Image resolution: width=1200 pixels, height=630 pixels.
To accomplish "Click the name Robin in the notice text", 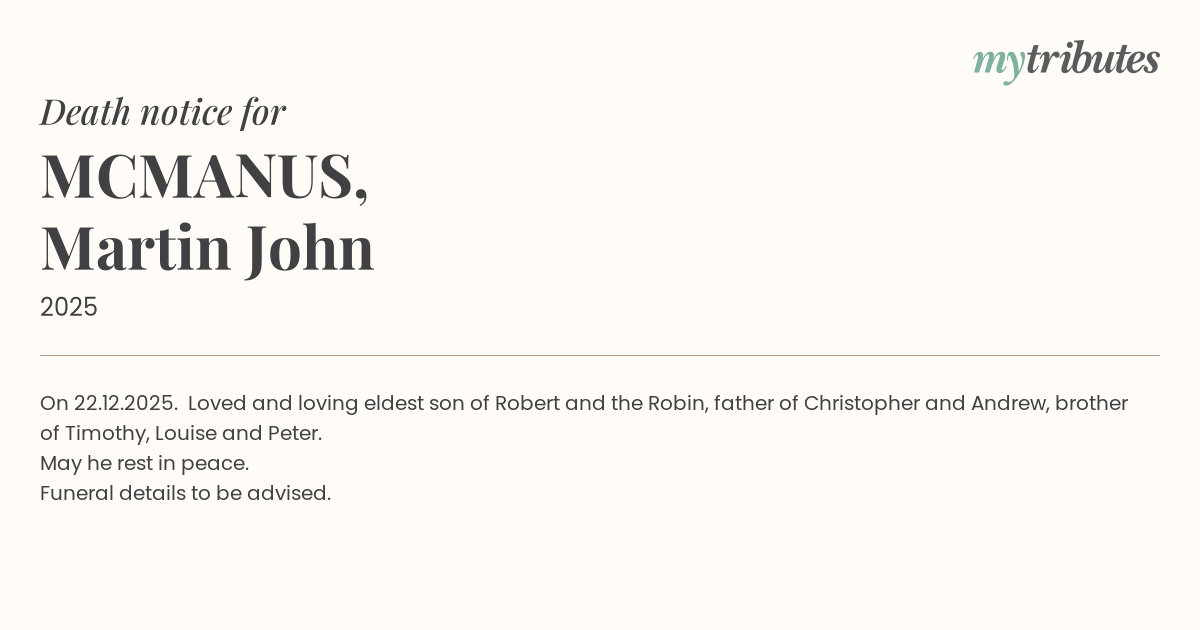I will tap(675, 403).
